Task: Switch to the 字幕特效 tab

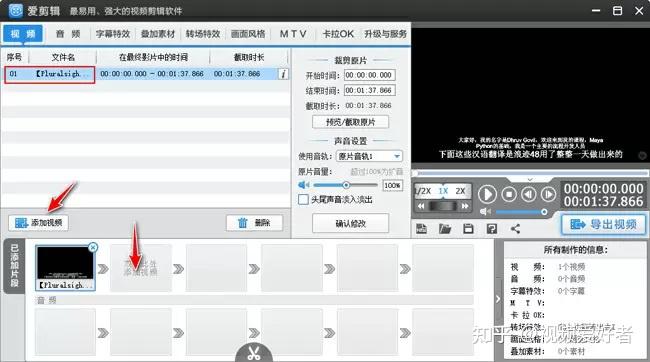Action: tap(113, 34)
